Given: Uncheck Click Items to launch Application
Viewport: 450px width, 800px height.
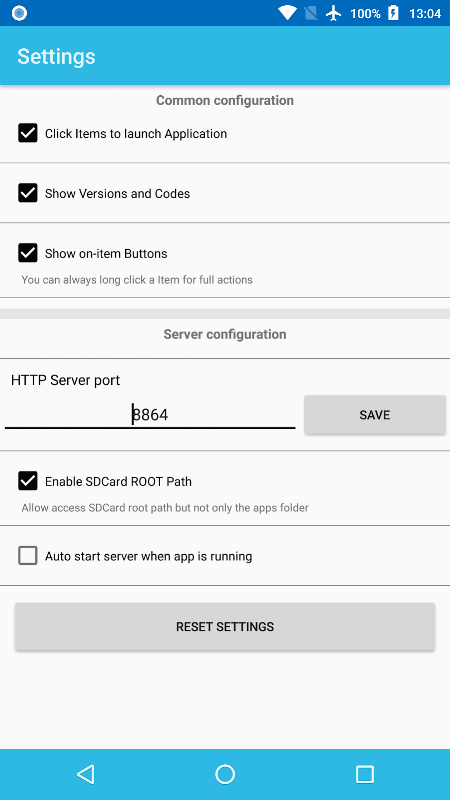Looking at the screenshot, I should (x=28, y=133).
